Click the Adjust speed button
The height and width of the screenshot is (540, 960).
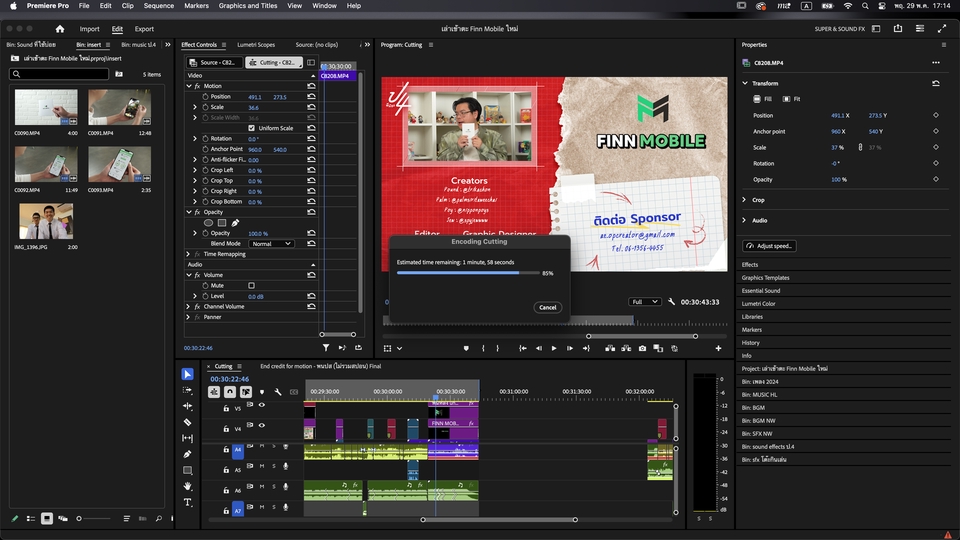click(769, 246)
